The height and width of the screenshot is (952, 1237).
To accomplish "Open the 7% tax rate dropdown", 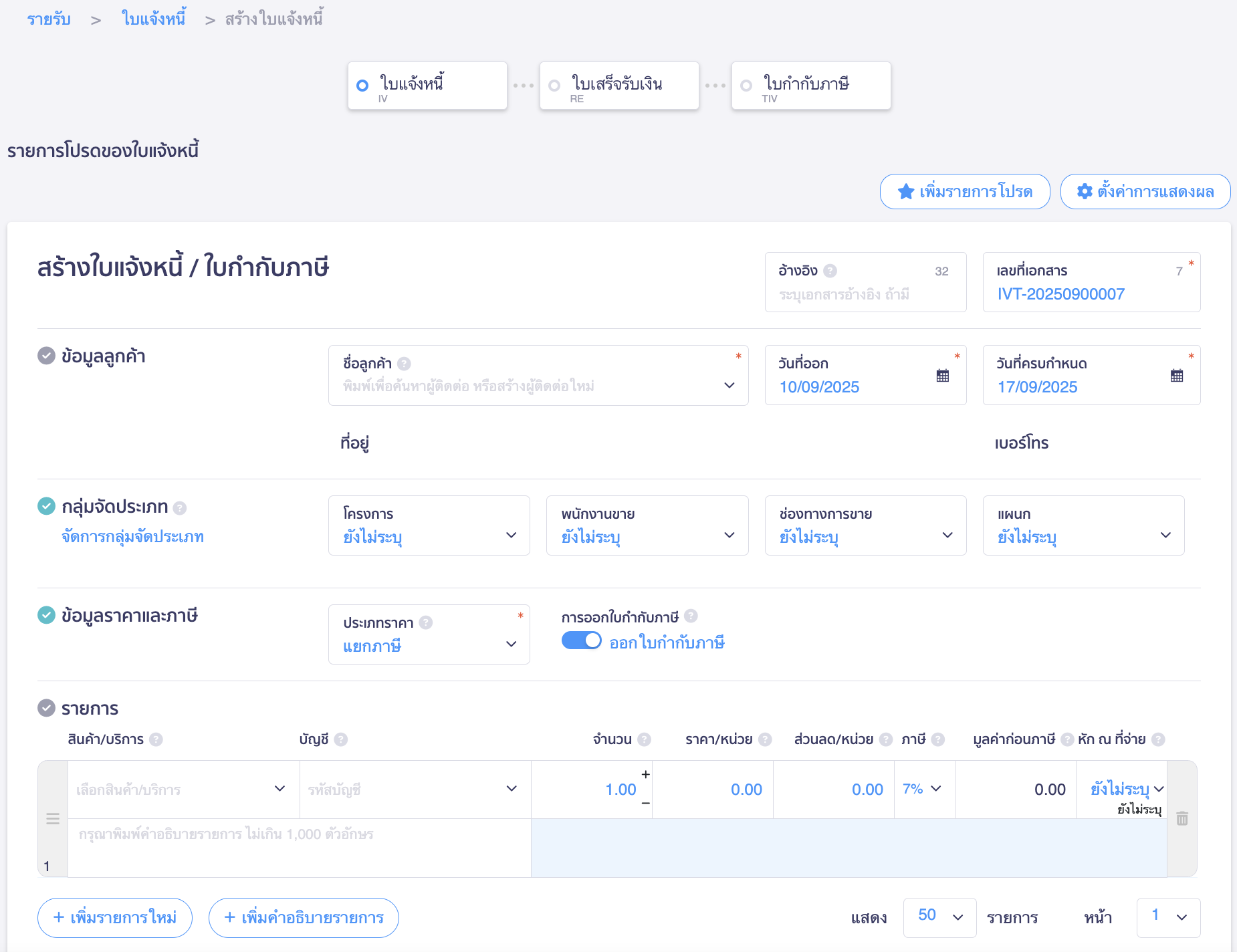I will coord(925,789).
